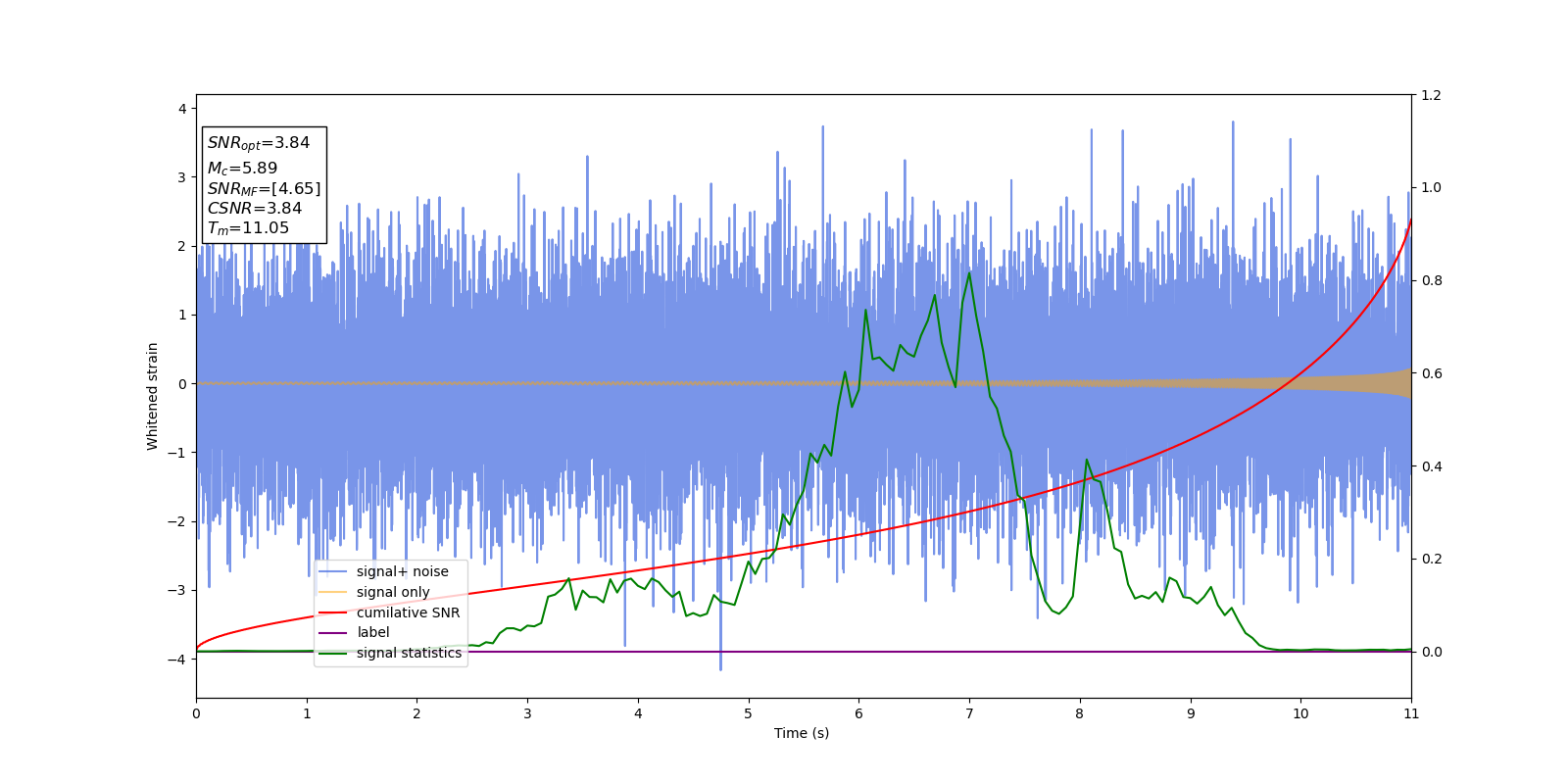
Task: Click x-axis tick label 0
Action: pyautogui.click(x=196, y=714)
